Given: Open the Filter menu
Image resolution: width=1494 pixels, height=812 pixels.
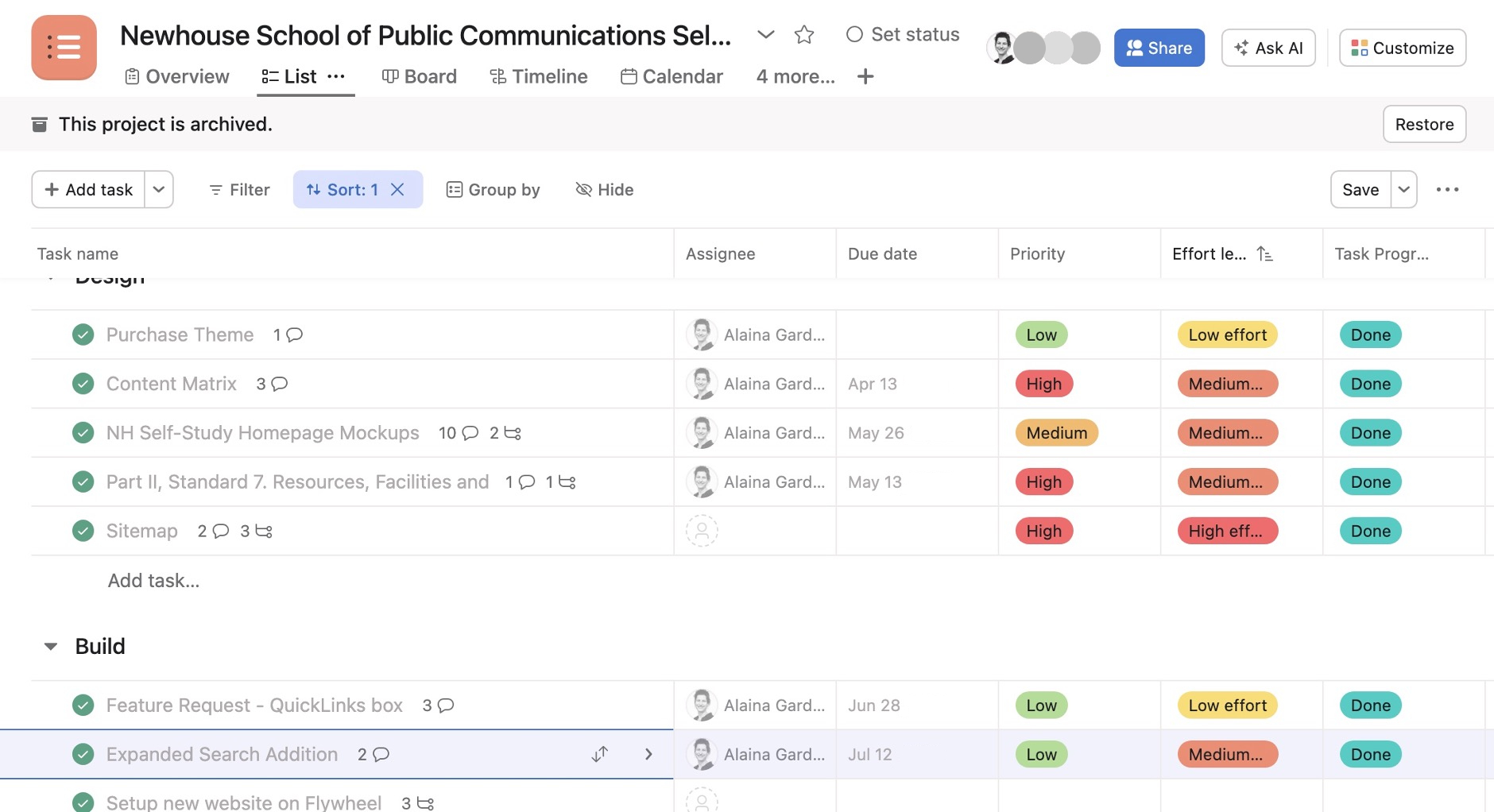Looking at the screenshot, I should click(239, 189).
